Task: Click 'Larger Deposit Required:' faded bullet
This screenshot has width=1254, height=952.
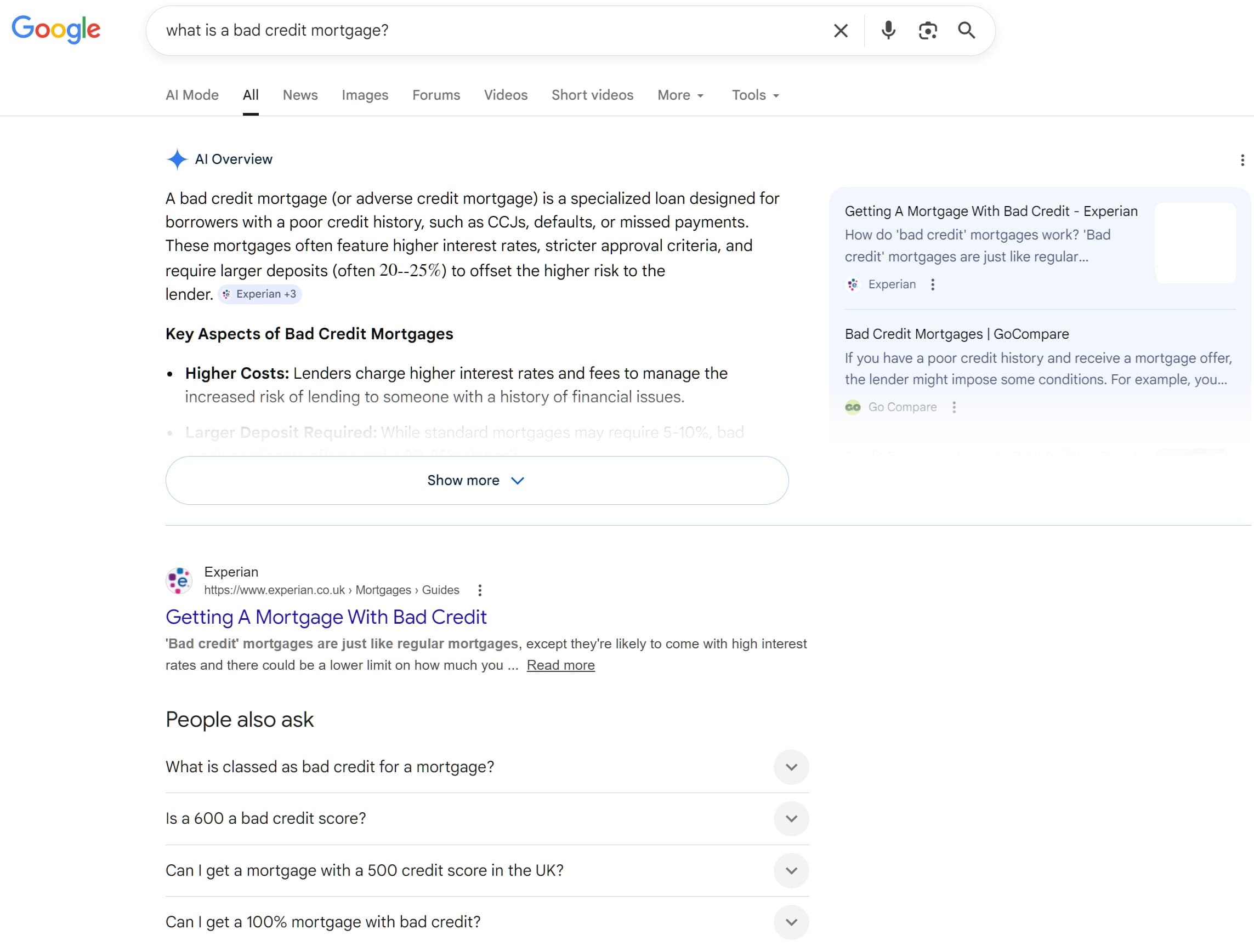Action: click(x=281, y=433)
